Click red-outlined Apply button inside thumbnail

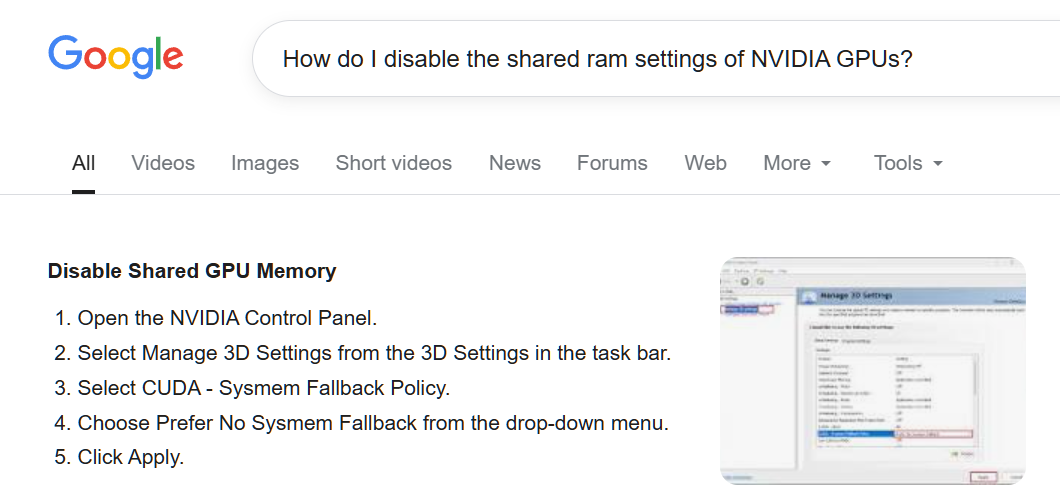click(x=983, y=477)
